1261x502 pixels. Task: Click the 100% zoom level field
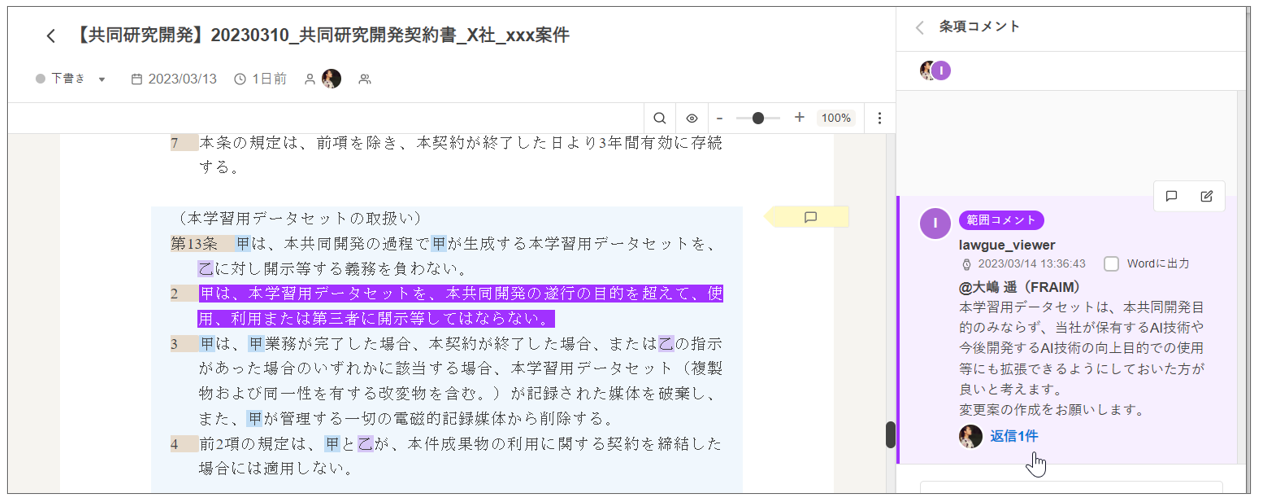[836, 118]
